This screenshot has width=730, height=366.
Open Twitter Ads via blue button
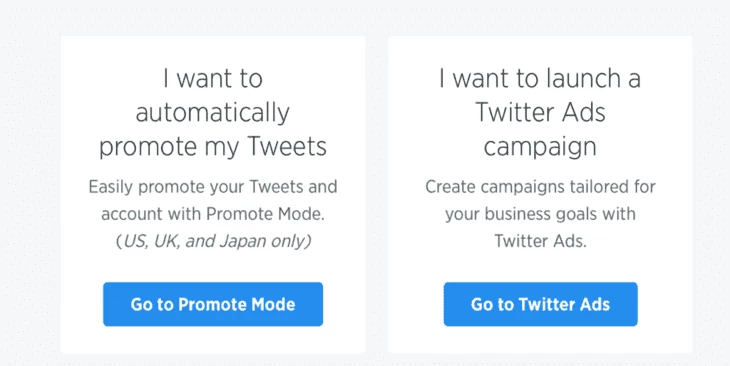[540, 304]
